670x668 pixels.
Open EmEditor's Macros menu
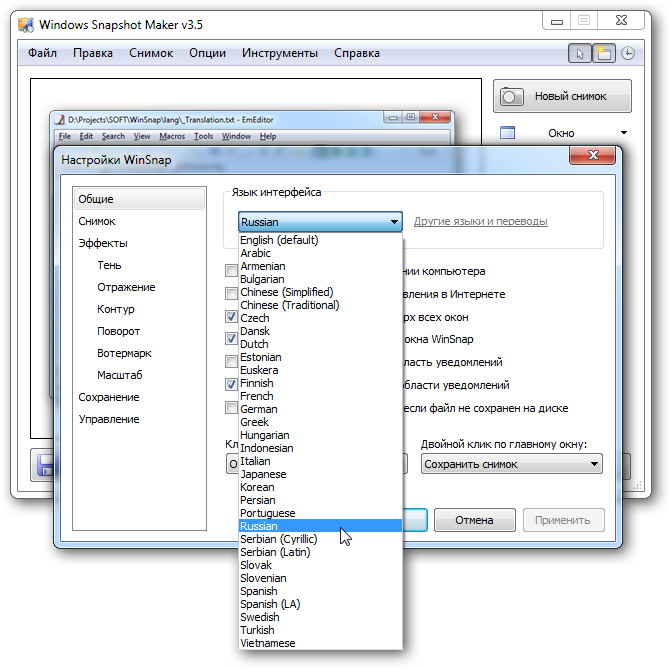[x=172, y=136]
